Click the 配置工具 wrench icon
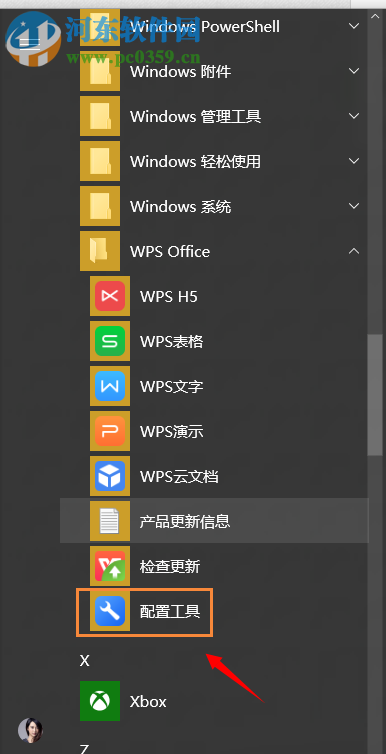Viewport: 386px width, 754px height. (x=110, y=611)
